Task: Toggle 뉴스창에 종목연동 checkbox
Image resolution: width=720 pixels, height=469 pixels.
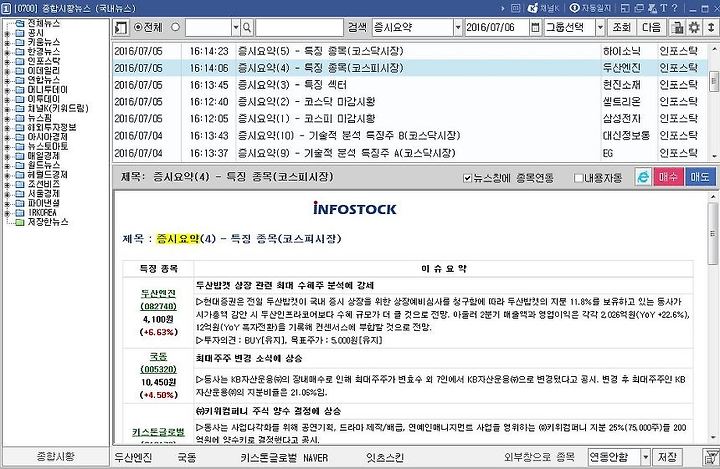Action: point(467,178)
